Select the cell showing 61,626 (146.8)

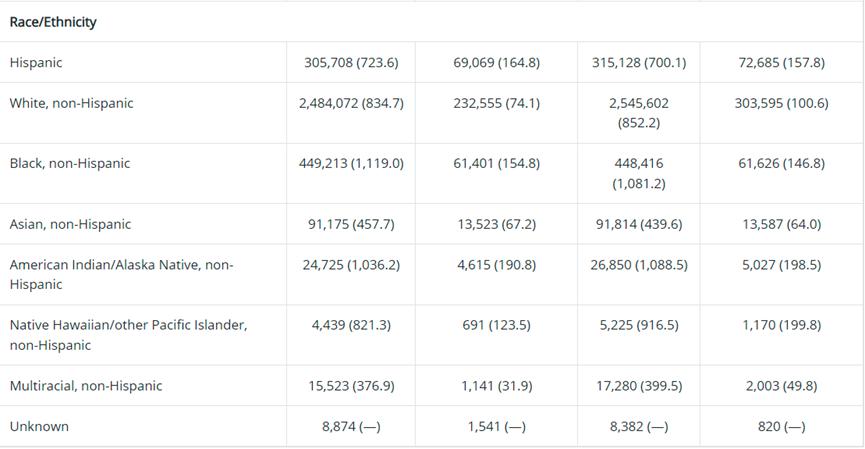coord(781,163)
